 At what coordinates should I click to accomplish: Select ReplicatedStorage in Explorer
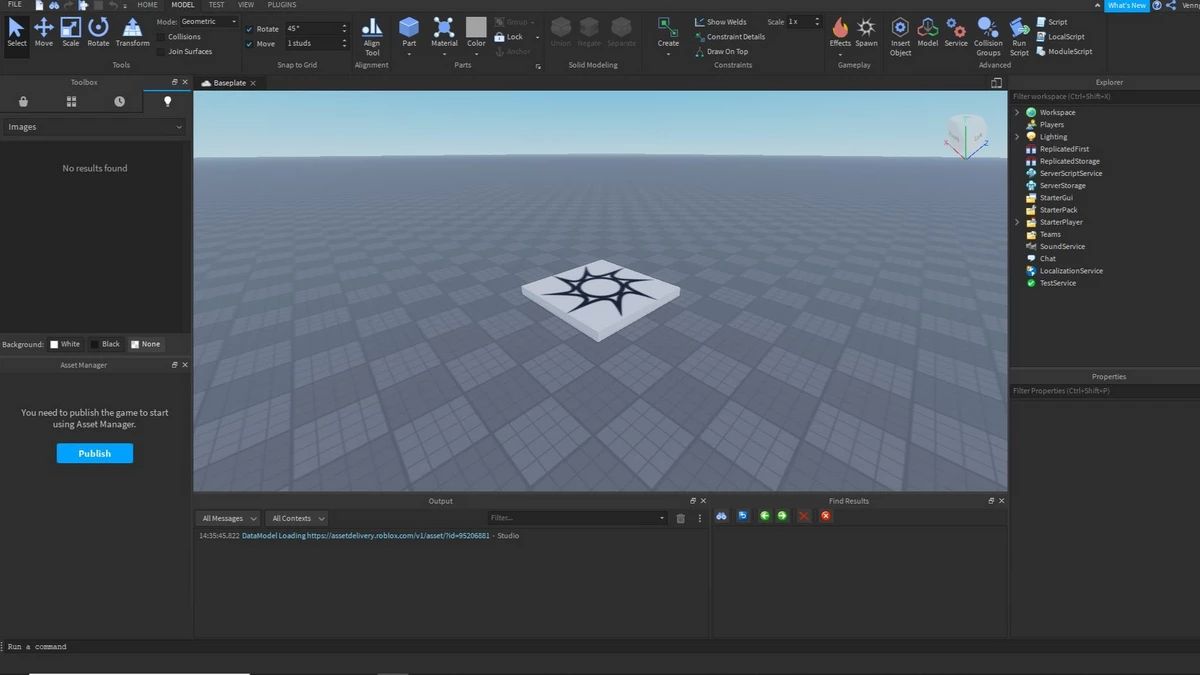click(x=1069, y=161)
